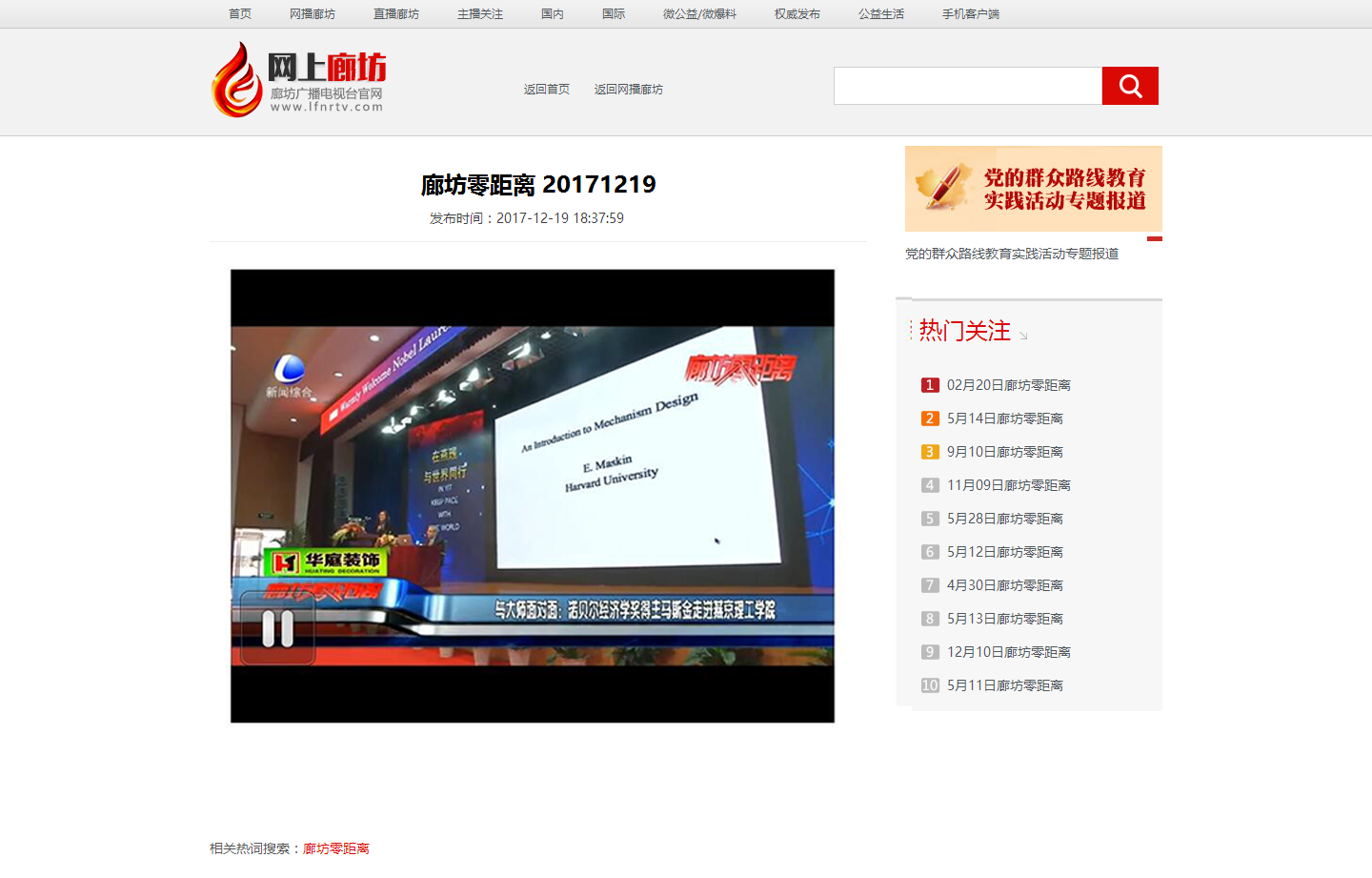Open the 返回网播廊坊 link
Screen dimensions: 1372x878
tap(629, 89)
